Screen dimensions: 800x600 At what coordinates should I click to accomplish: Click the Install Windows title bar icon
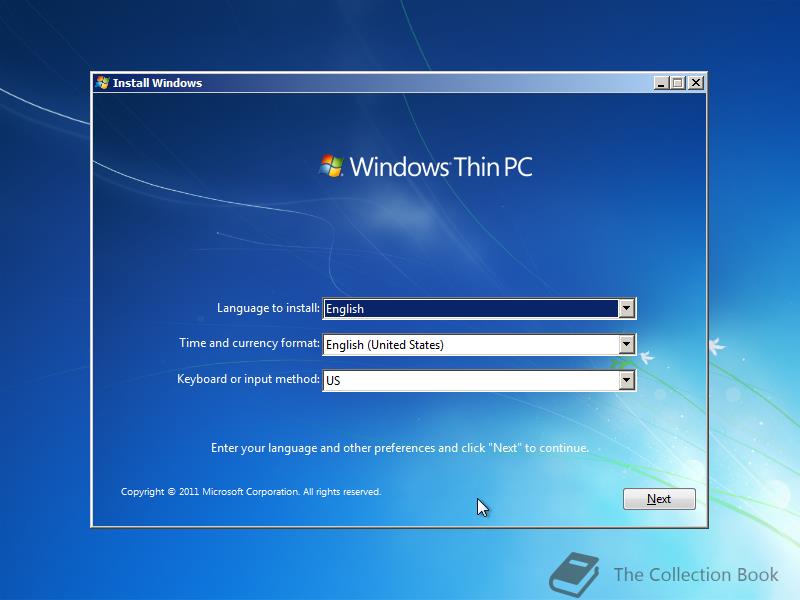tap(102, 83)
